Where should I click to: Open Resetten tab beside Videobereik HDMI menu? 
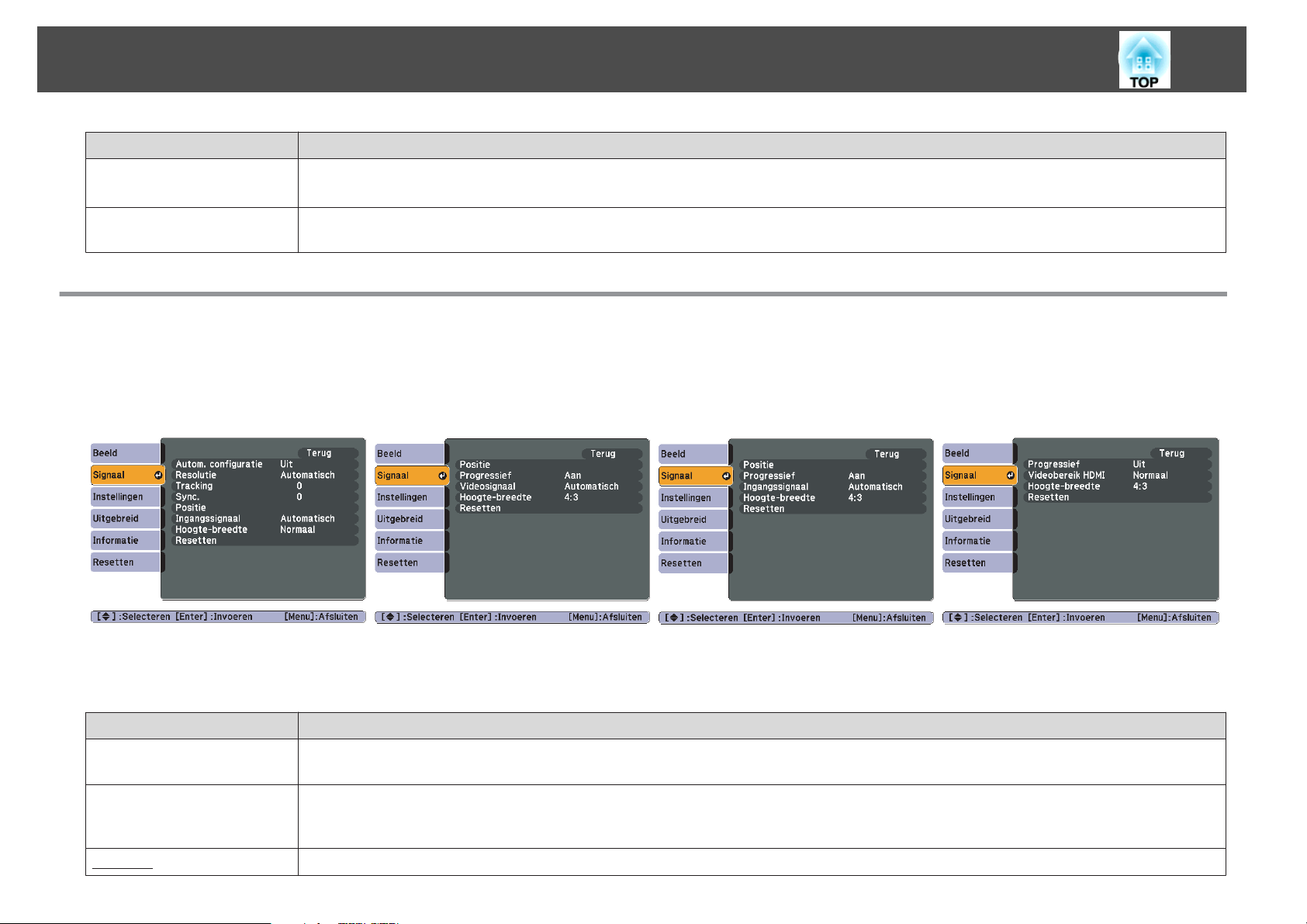977,562
